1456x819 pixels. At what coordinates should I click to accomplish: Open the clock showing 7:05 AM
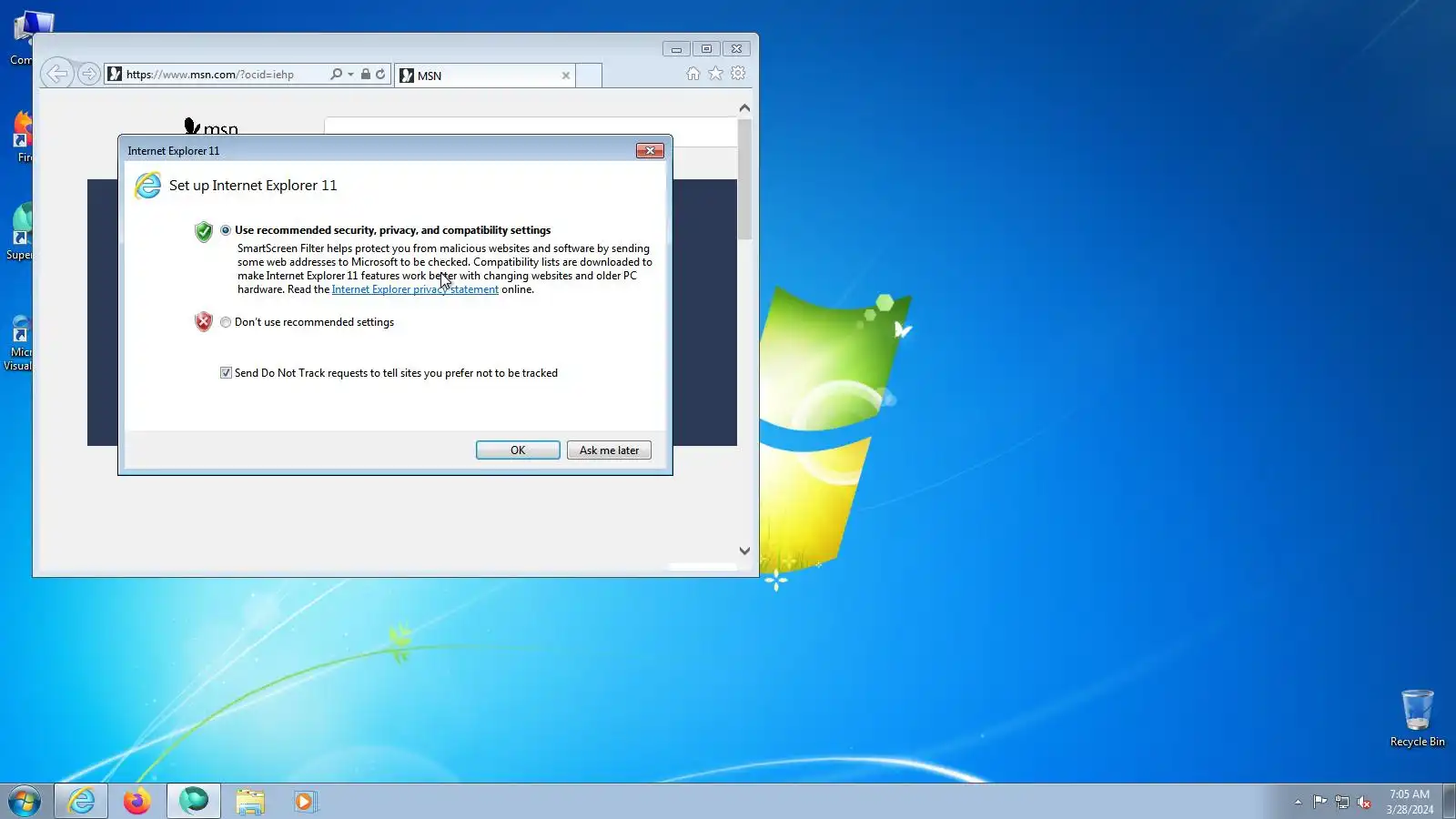click(1410, 802)
